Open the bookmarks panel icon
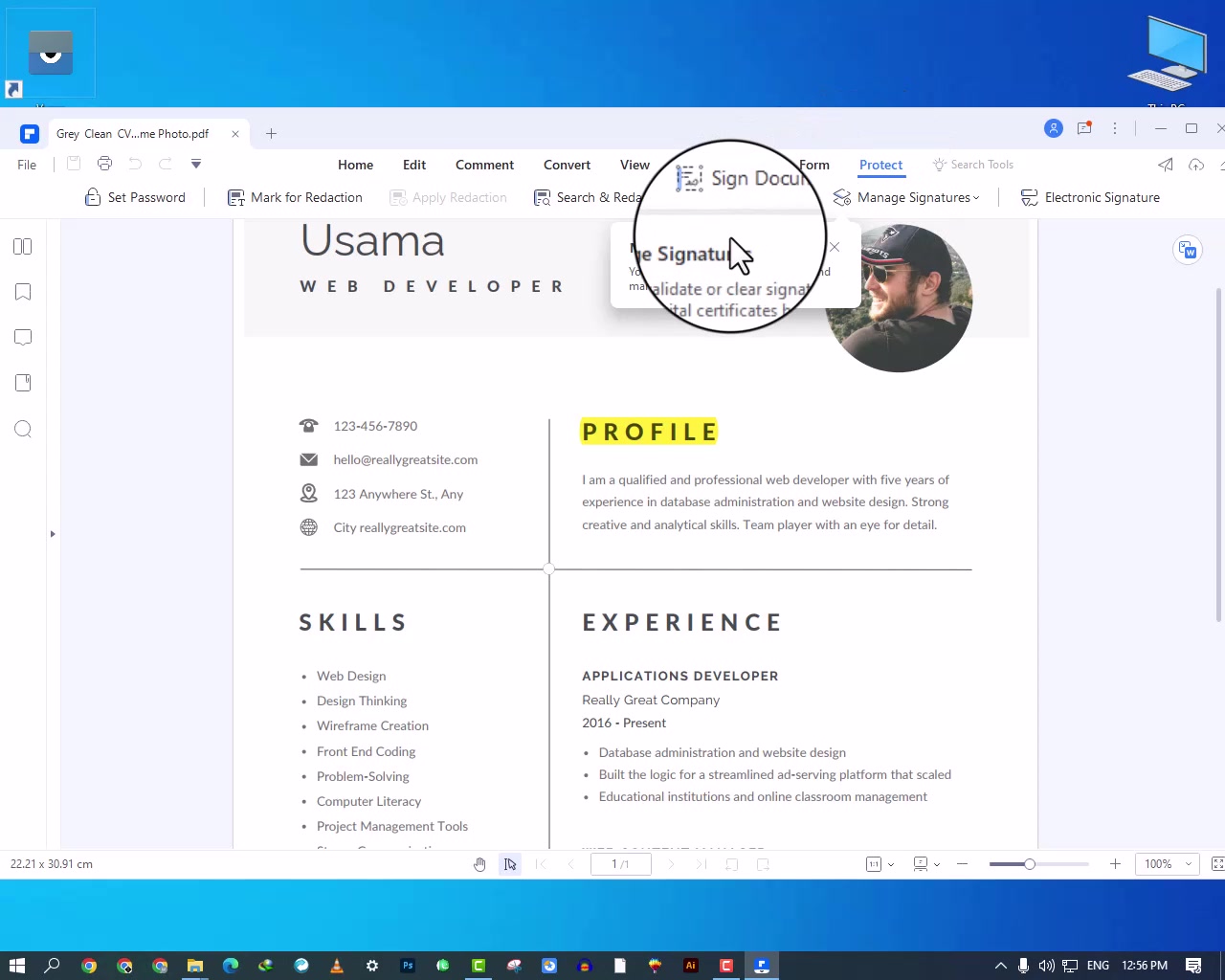This screenshot has height=980, width=1225. (23, 292)
